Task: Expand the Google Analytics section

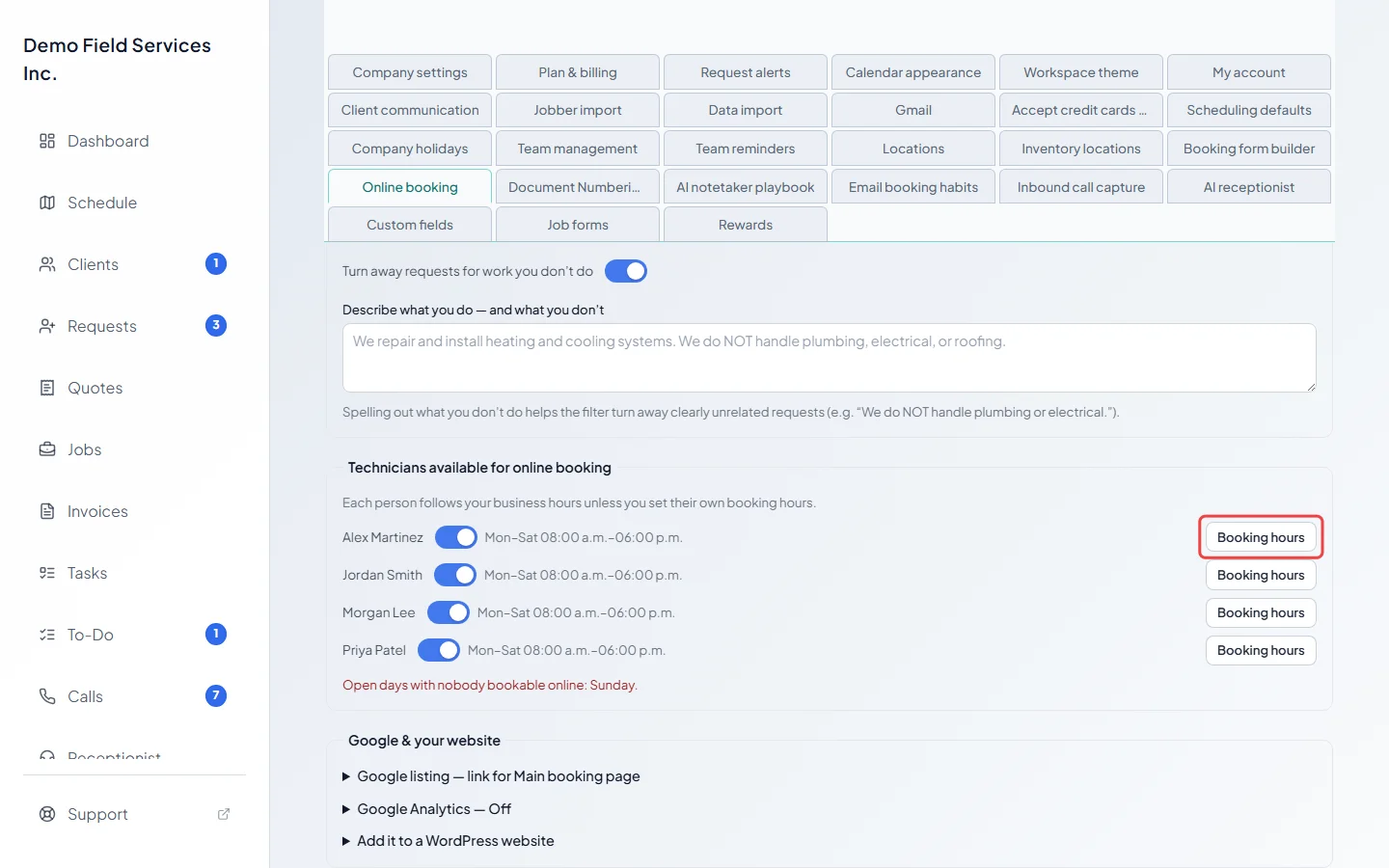Action: (427, 809)
